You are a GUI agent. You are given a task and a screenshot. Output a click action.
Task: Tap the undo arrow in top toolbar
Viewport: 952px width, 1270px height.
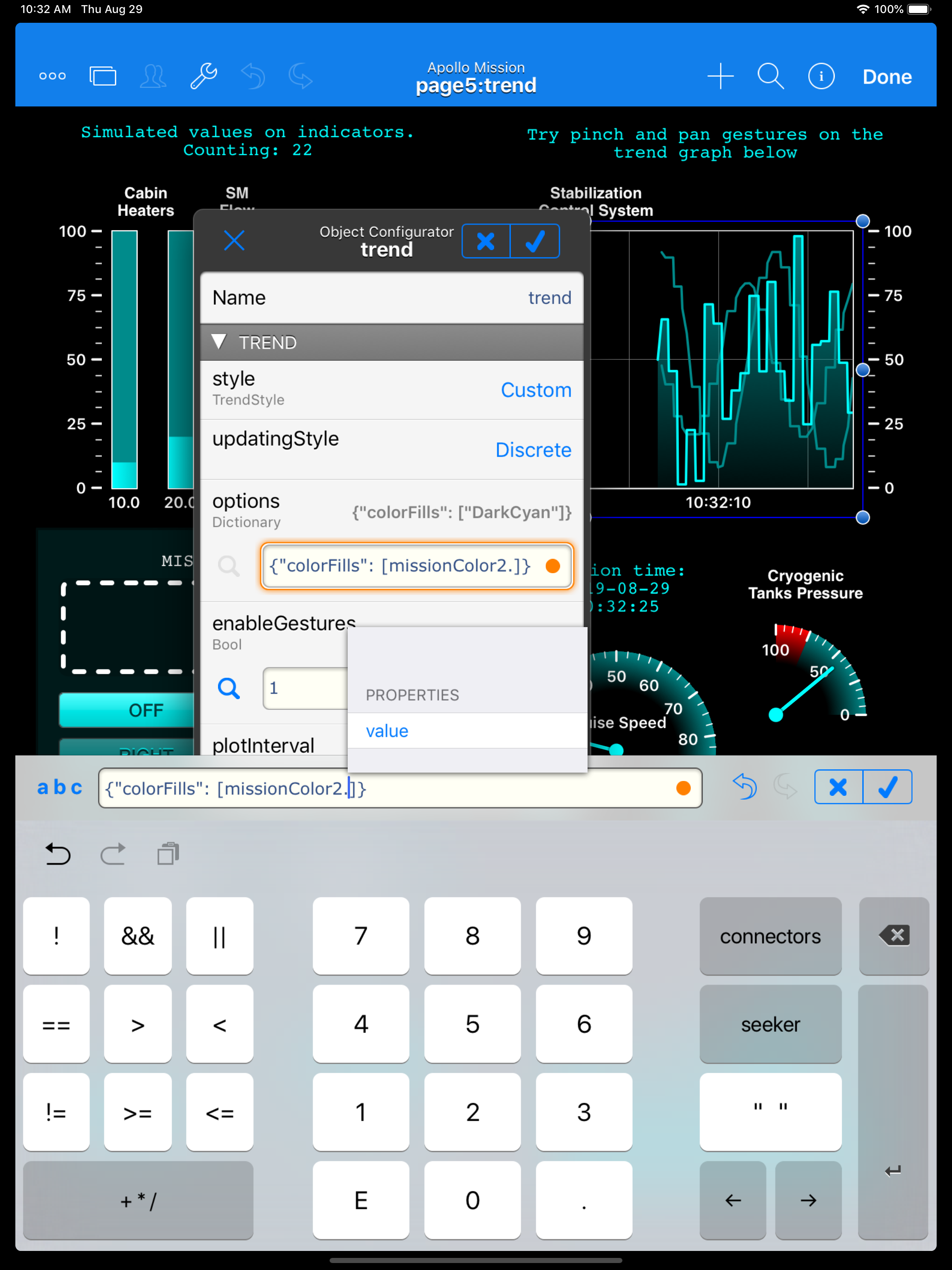252,76
